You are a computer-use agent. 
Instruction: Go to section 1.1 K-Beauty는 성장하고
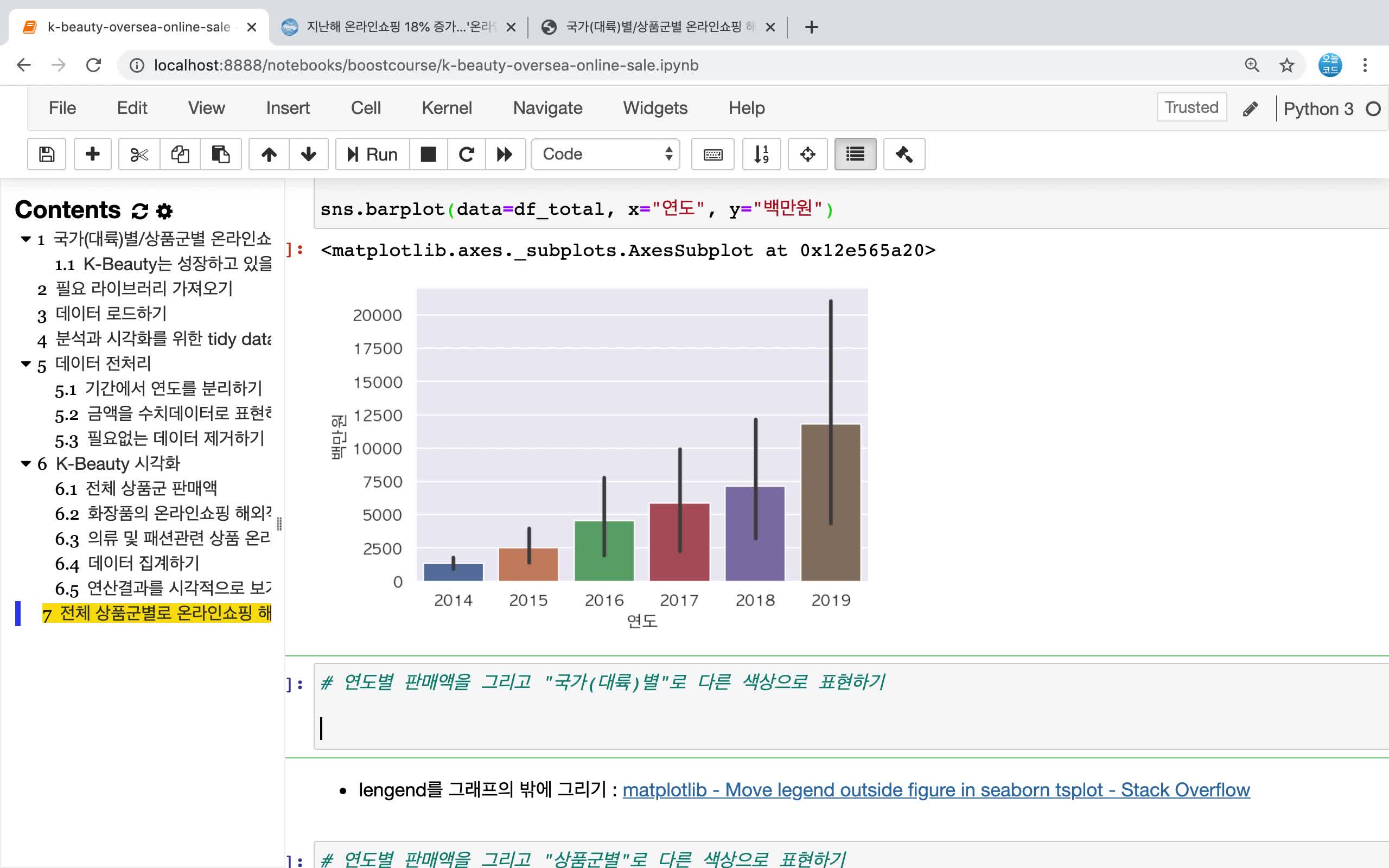pyautogui.click(x=163, y=264)
